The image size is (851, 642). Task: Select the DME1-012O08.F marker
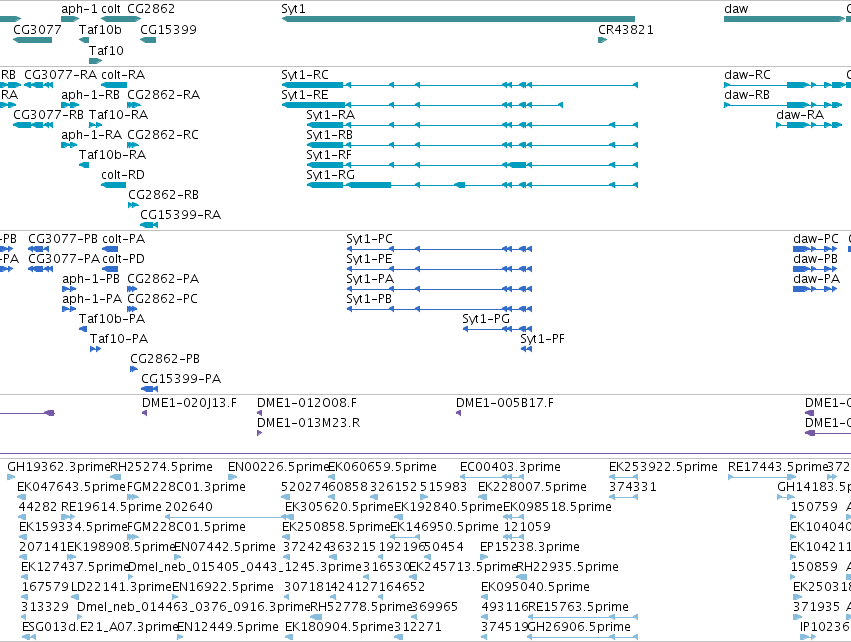[x=259, y=413]
